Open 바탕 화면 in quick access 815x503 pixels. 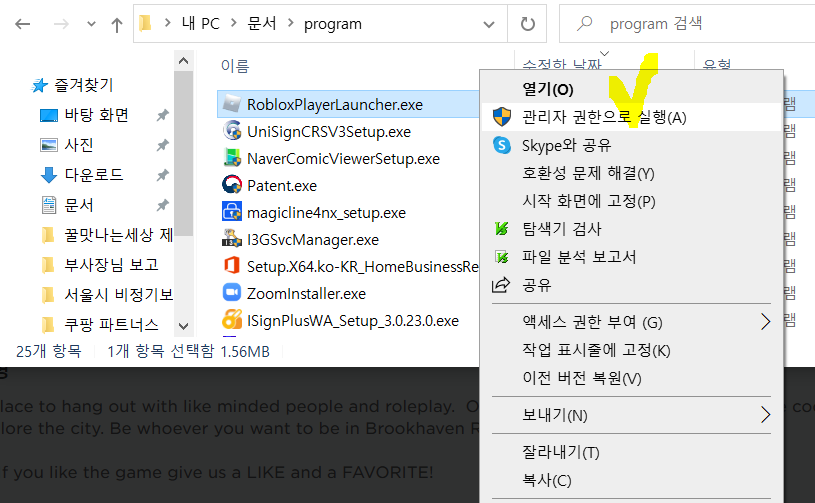point(96,115)
